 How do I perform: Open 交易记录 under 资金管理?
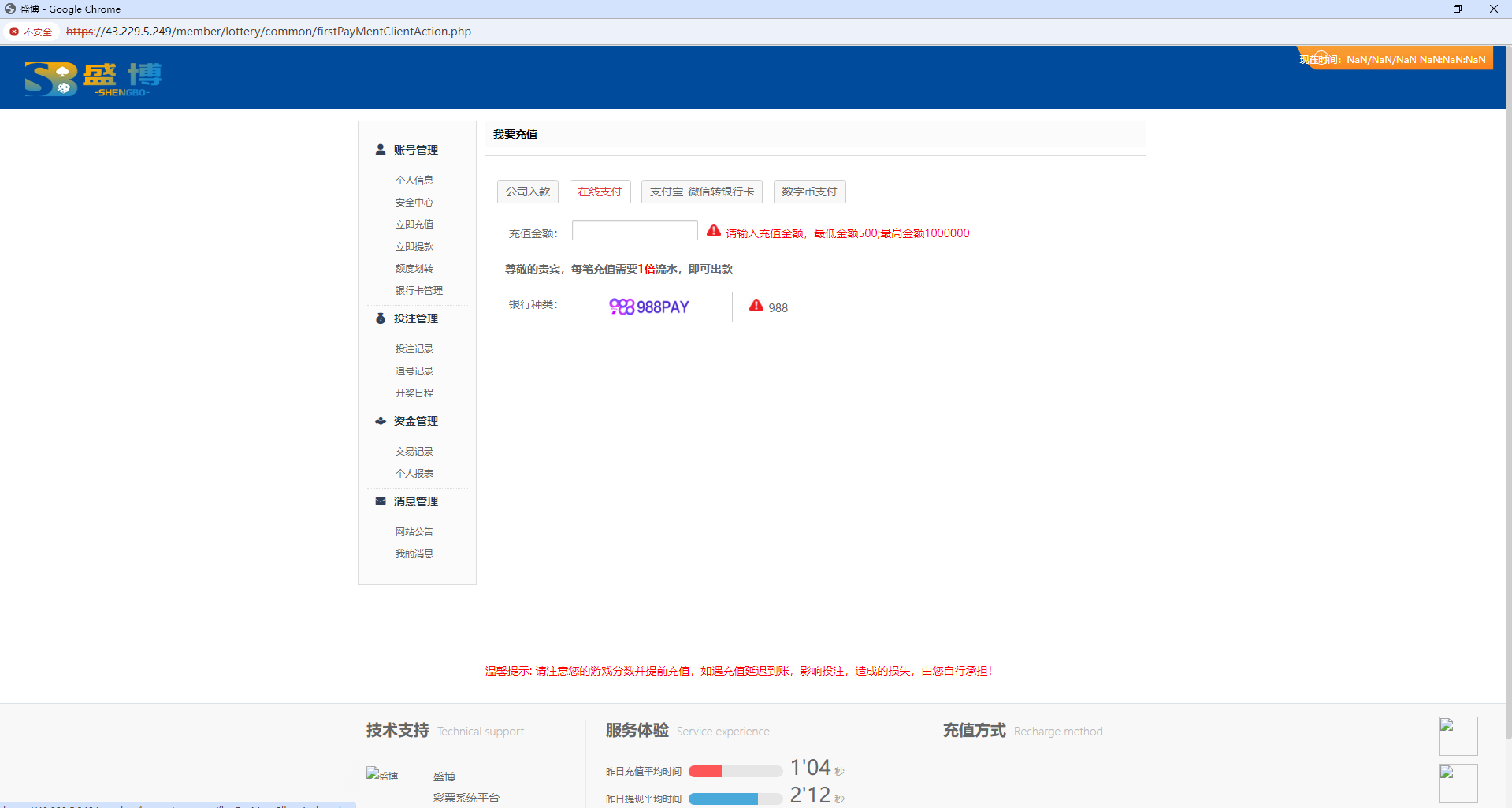(414, 452)
